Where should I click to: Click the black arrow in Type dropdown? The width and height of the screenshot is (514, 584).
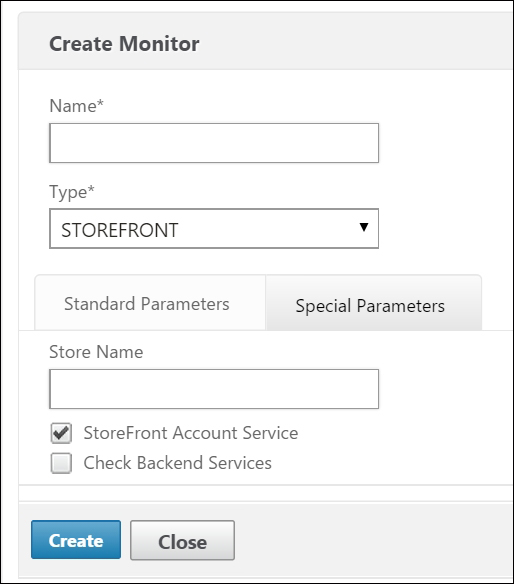pyautogui.click(x=364, y=227)
